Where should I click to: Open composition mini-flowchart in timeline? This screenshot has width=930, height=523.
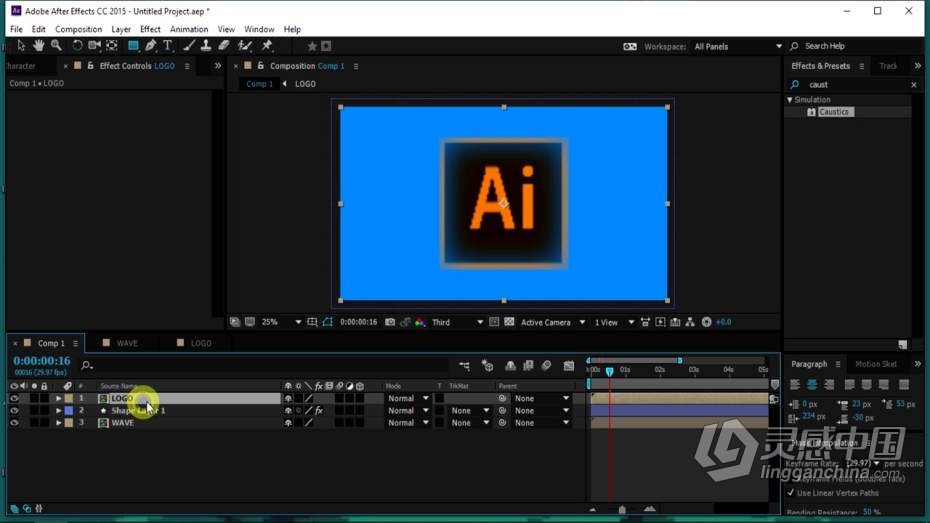coord(464,366)
